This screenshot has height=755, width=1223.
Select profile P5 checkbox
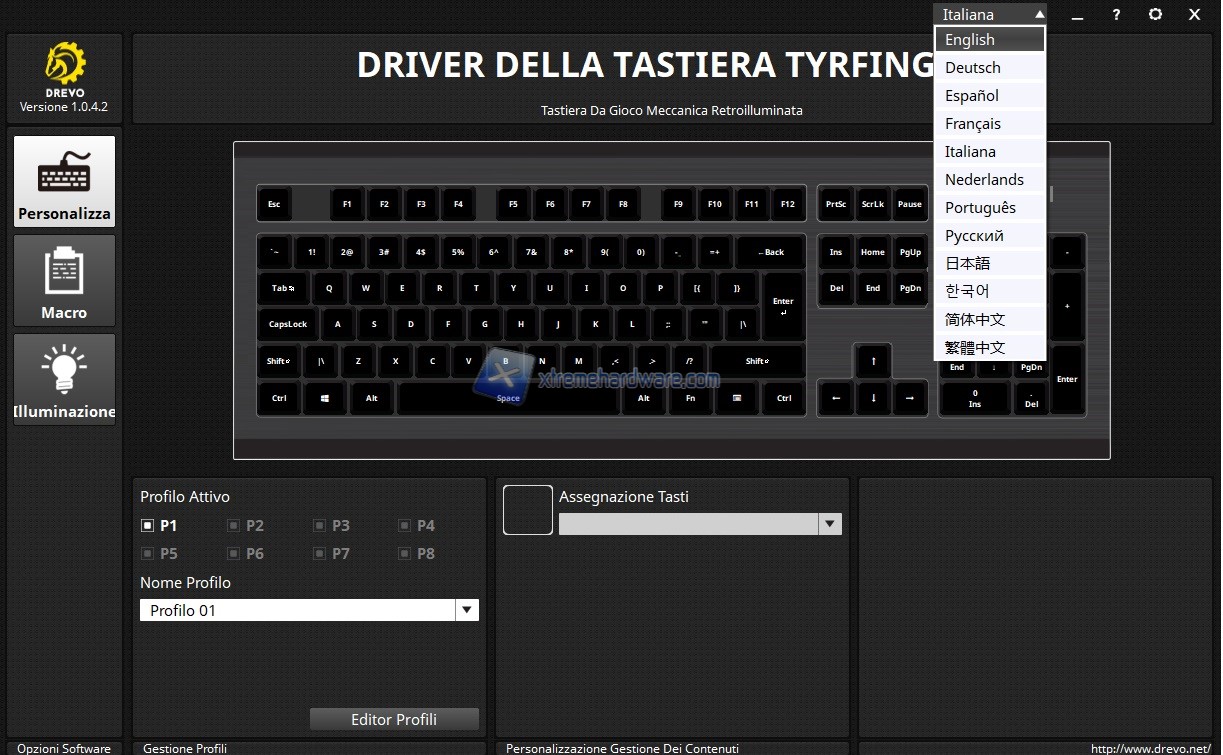pyautogui.click(x=148, y=553)
